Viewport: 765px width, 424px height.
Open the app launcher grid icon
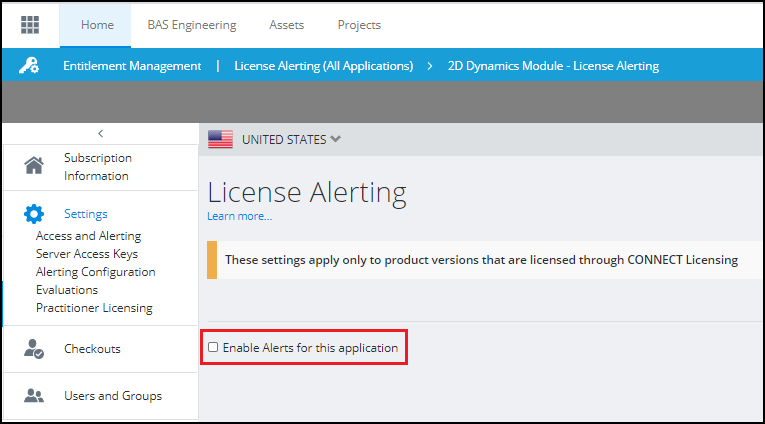tap(30, 25)
